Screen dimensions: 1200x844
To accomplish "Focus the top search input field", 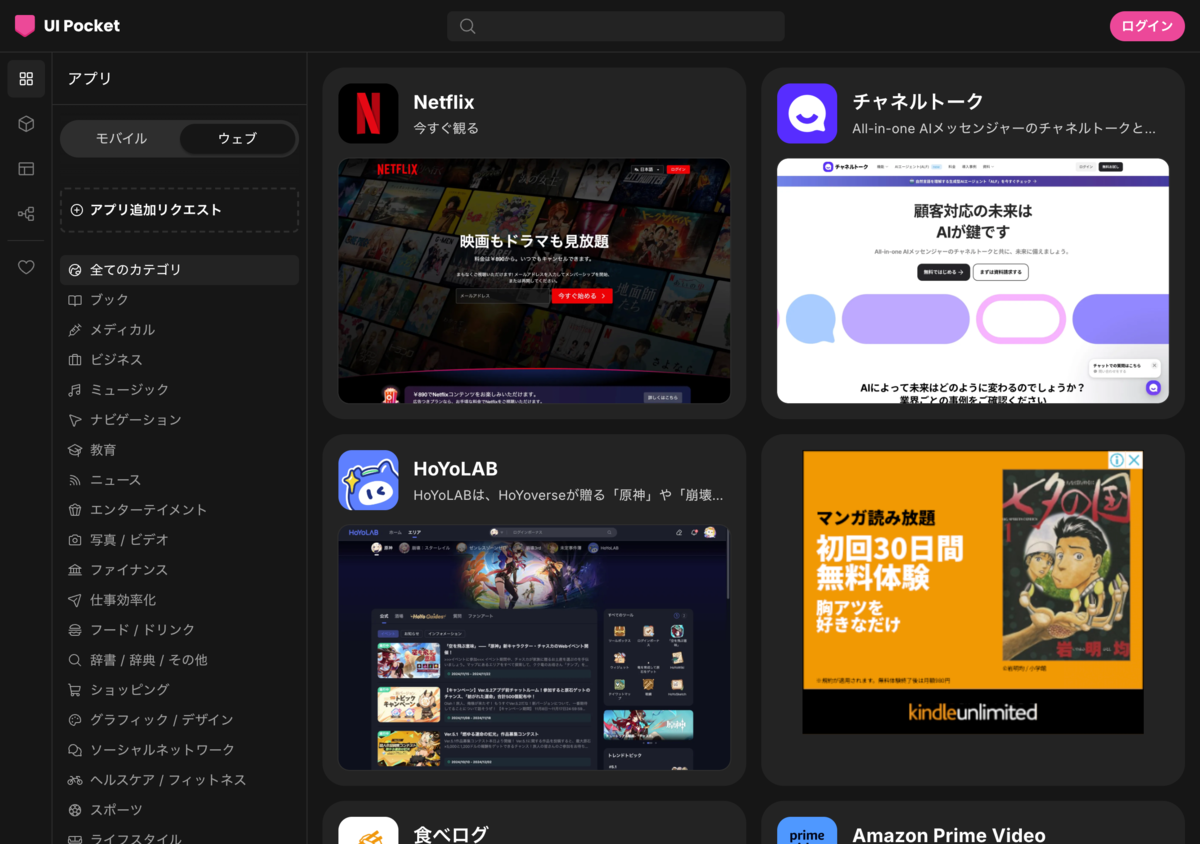I will tap(616, 26).
